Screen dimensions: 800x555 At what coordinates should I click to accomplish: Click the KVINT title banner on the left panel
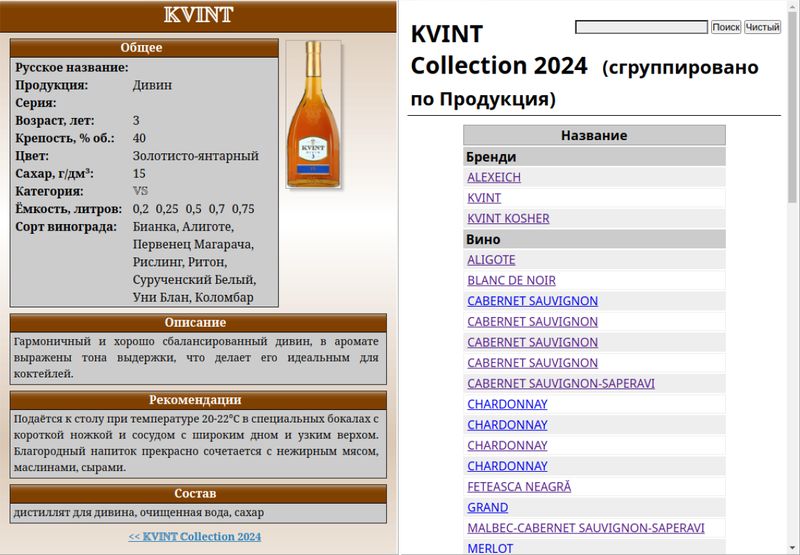click(198, 15)
